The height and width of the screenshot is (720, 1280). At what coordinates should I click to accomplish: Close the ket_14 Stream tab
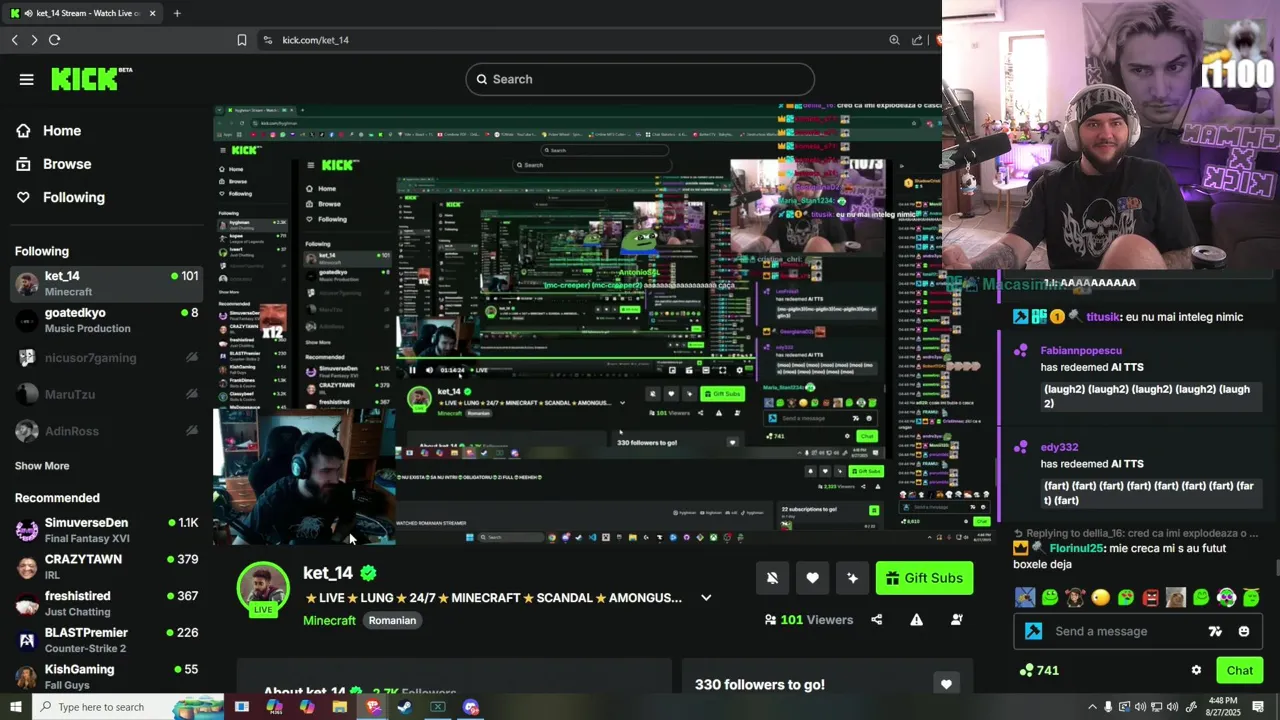point(153,13)
